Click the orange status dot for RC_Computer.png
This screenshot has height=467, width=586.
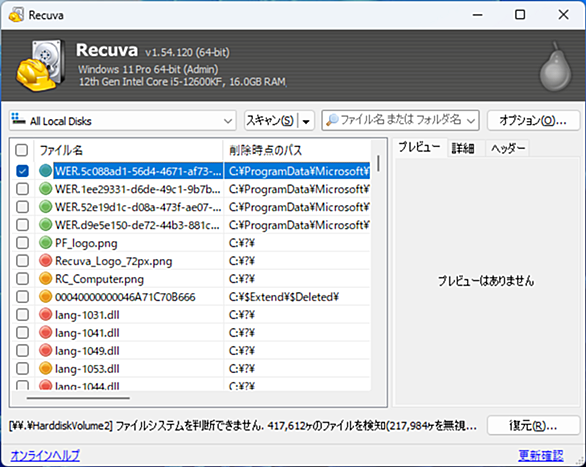(x=45, y=279)
